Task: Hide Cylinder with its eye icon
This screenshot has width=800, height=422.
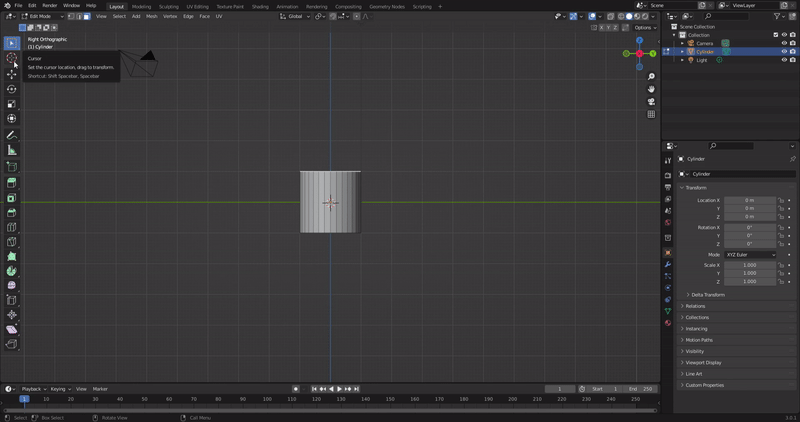Action: click(784, 52)
